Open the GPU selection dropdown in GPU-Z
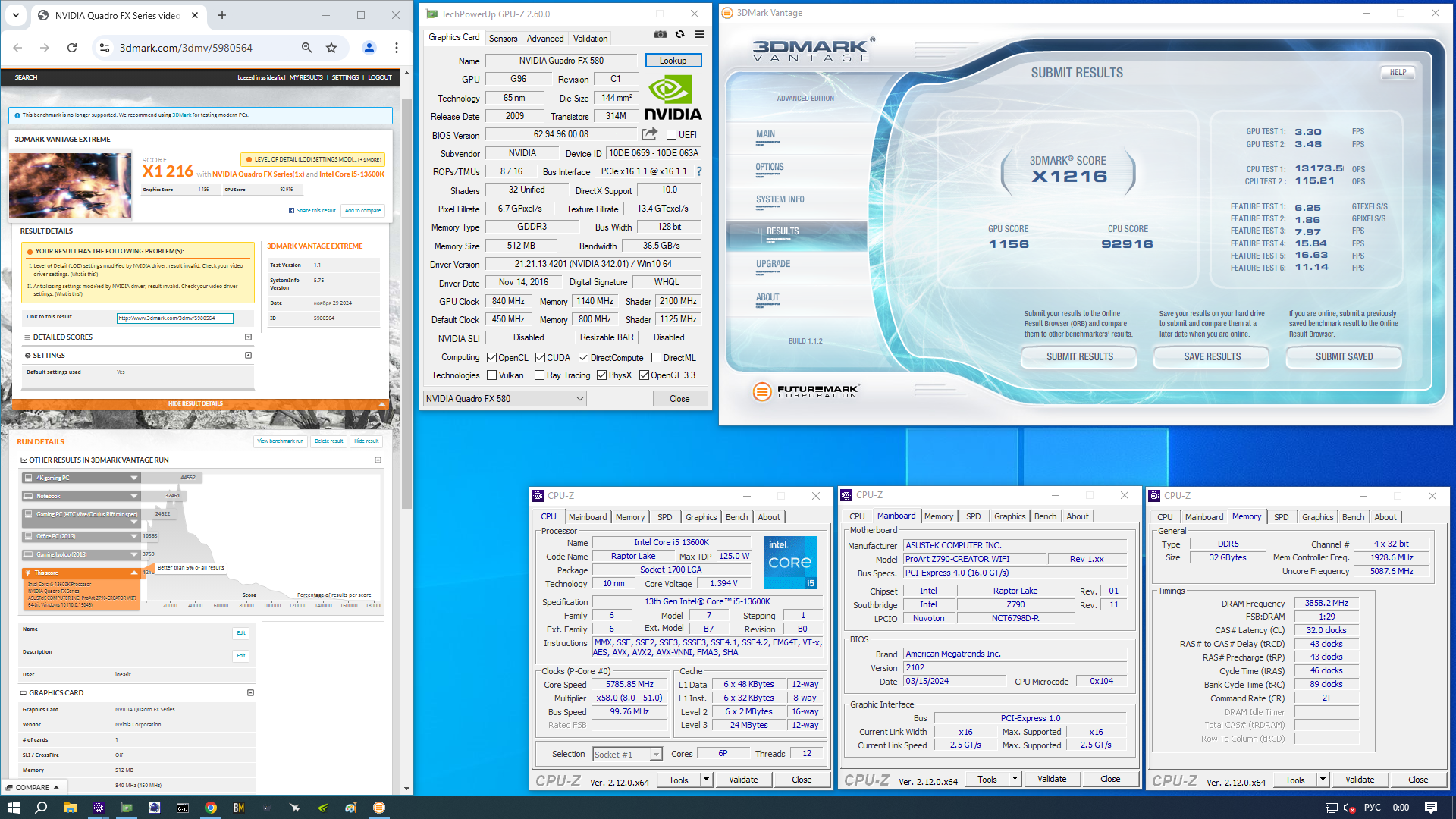The height and width of the screenshot is (819, 1456). [x=504, y=399]
